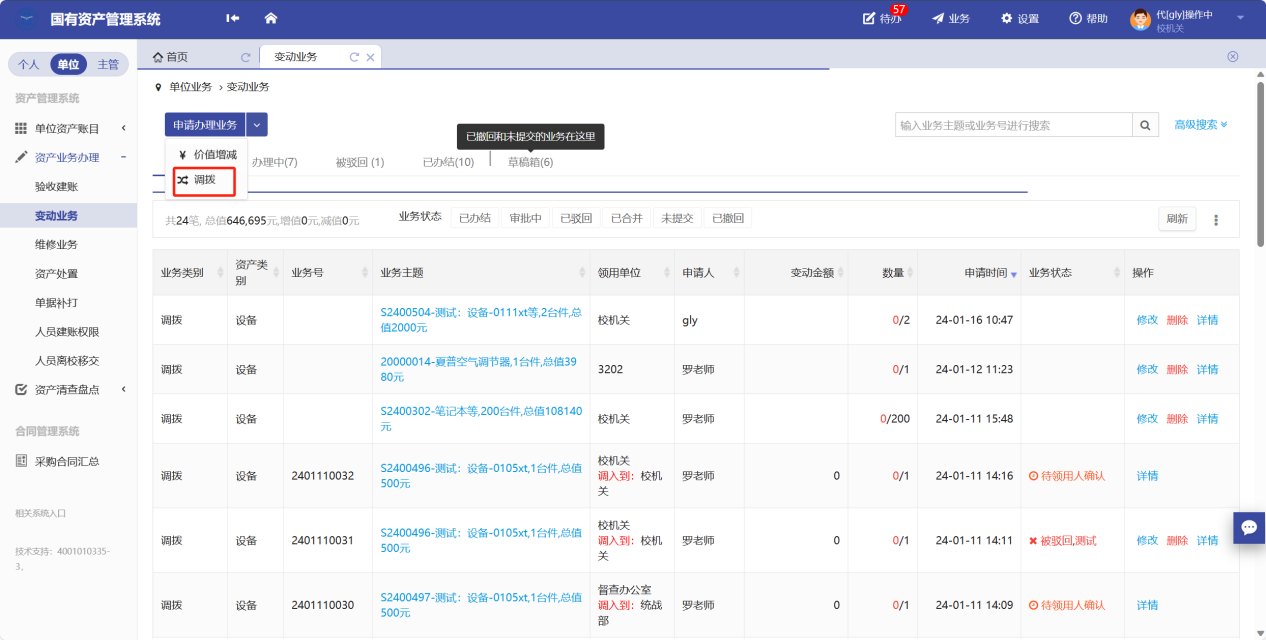Close the 变动业务 tab

click(370, 58)
